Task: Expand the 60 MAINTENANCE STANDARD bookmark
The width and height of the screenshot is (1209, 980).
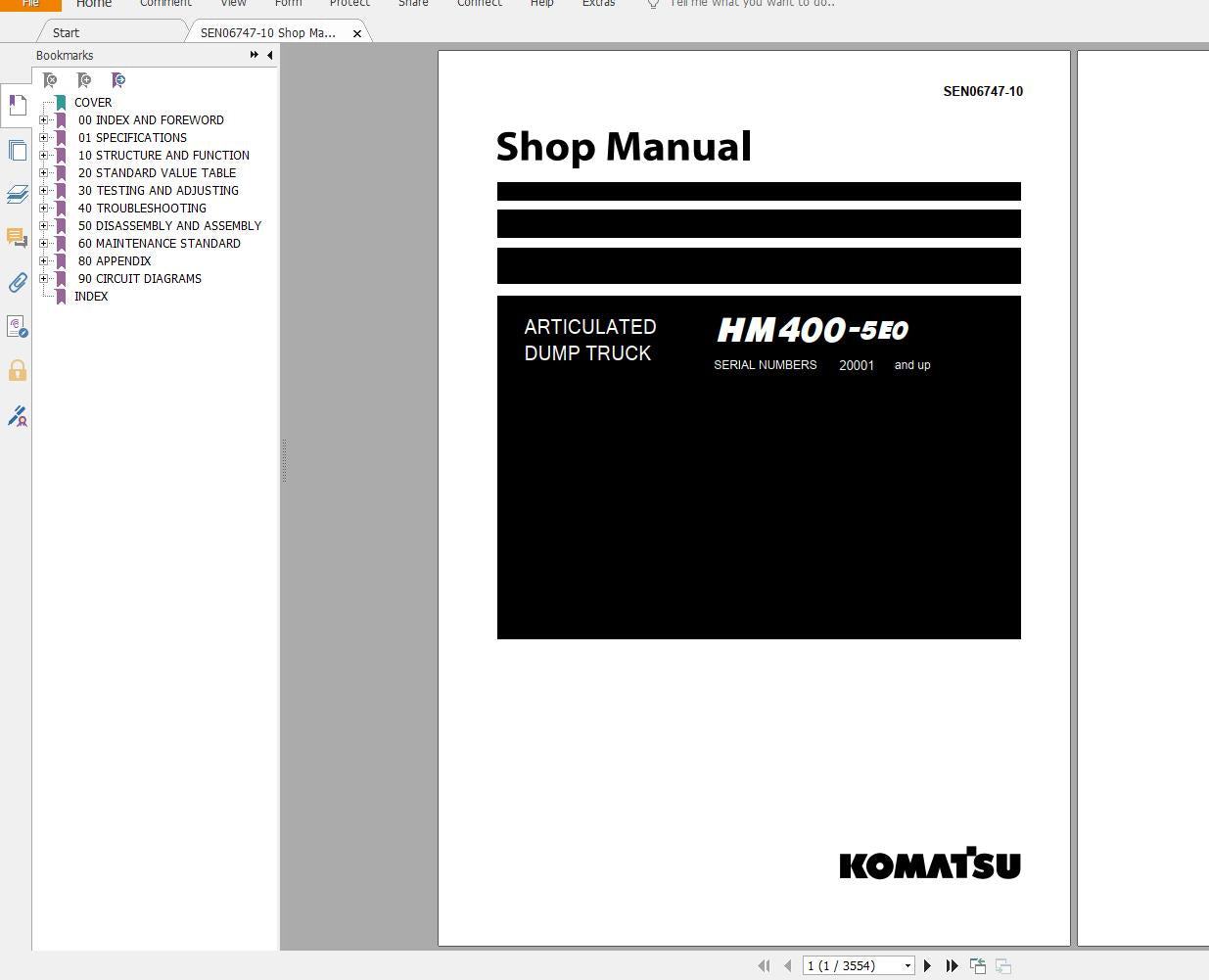Action: [43, 243]
